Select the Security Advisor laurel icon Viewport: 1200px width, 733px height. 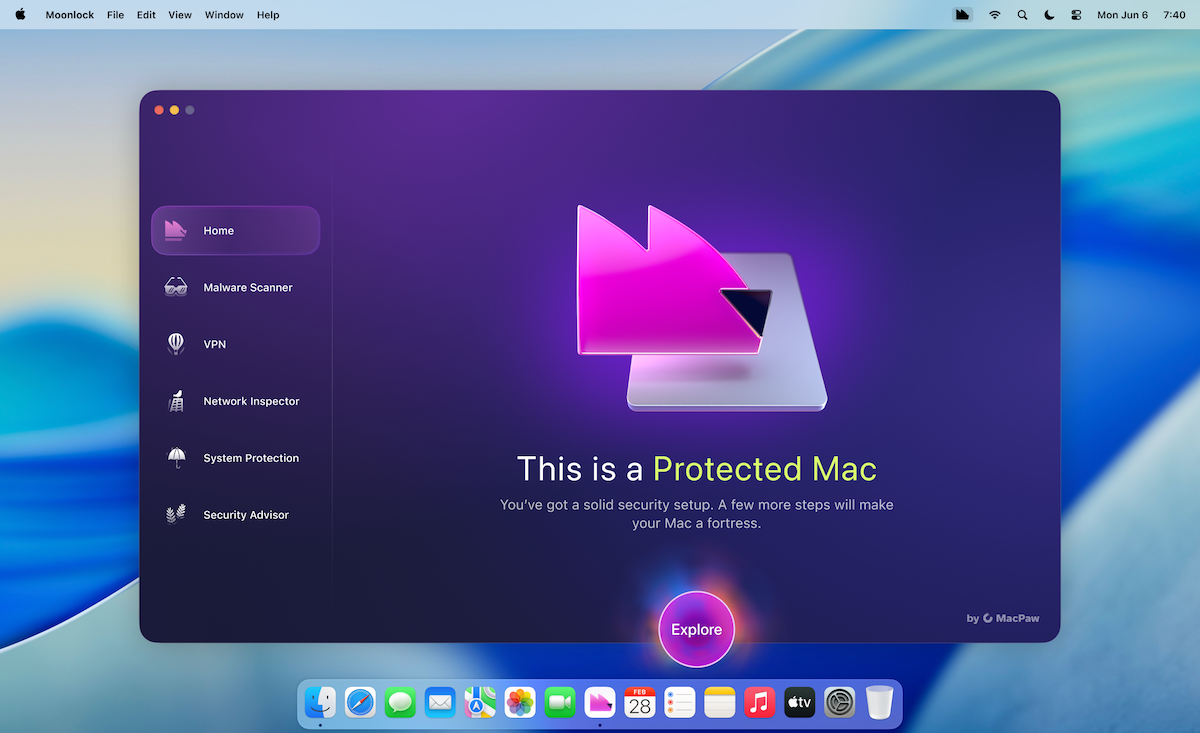click(x=176, y=515)
